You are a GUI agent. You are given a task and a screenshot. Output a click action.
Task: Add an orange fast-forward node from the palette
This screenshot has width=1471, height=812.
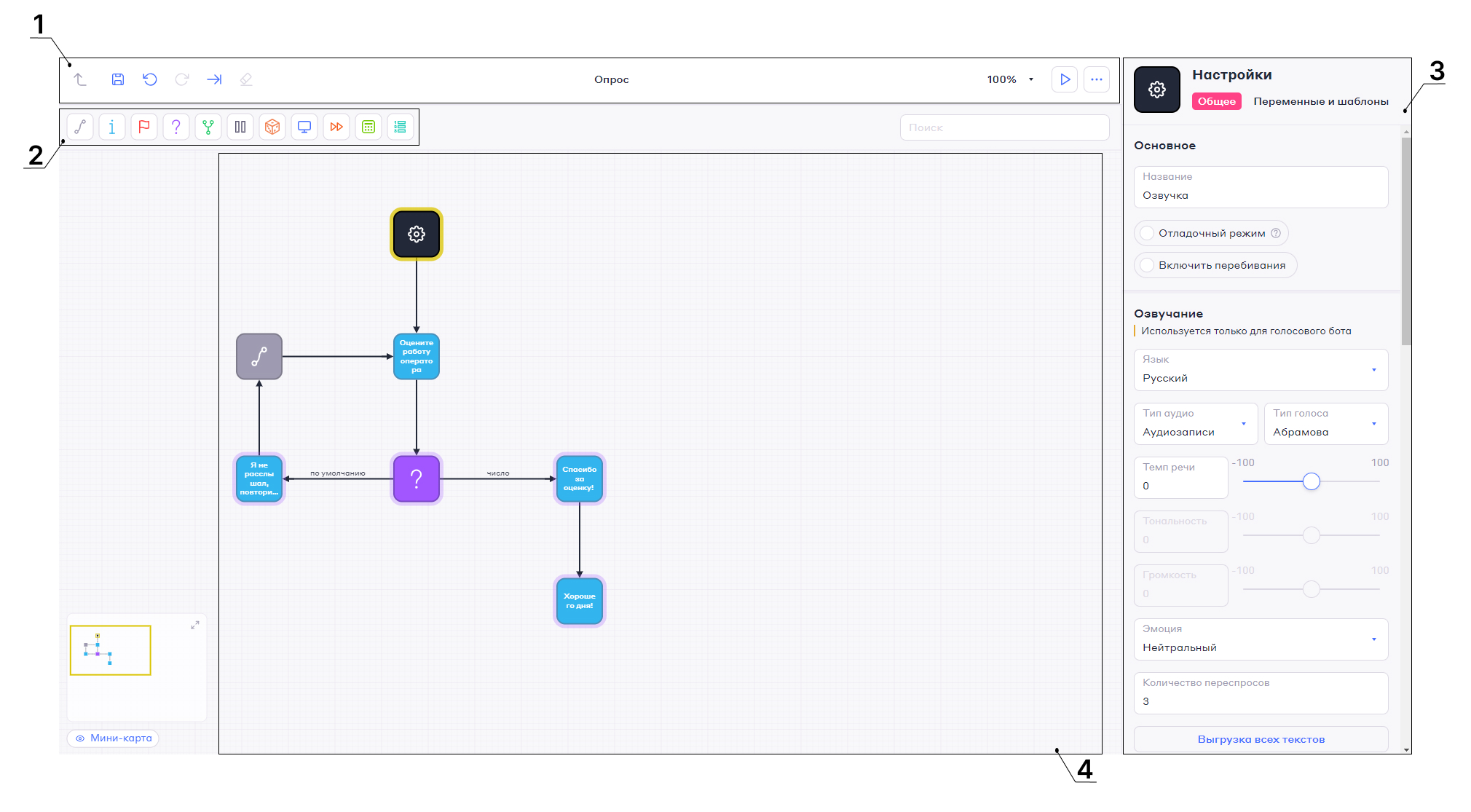pos(336,127)
